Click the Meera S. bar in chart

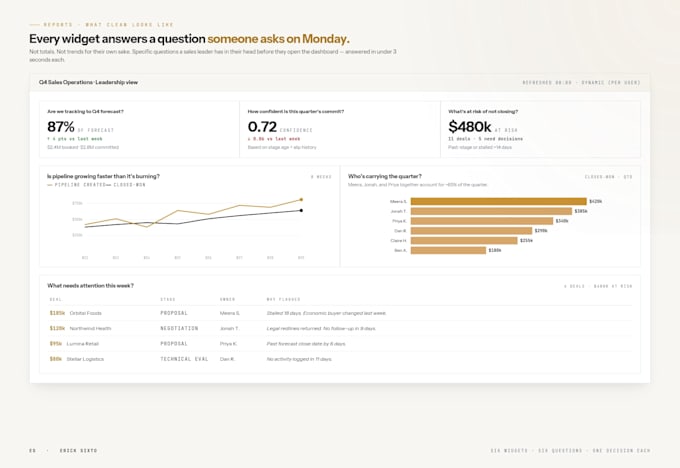click(x=499, y=202)
